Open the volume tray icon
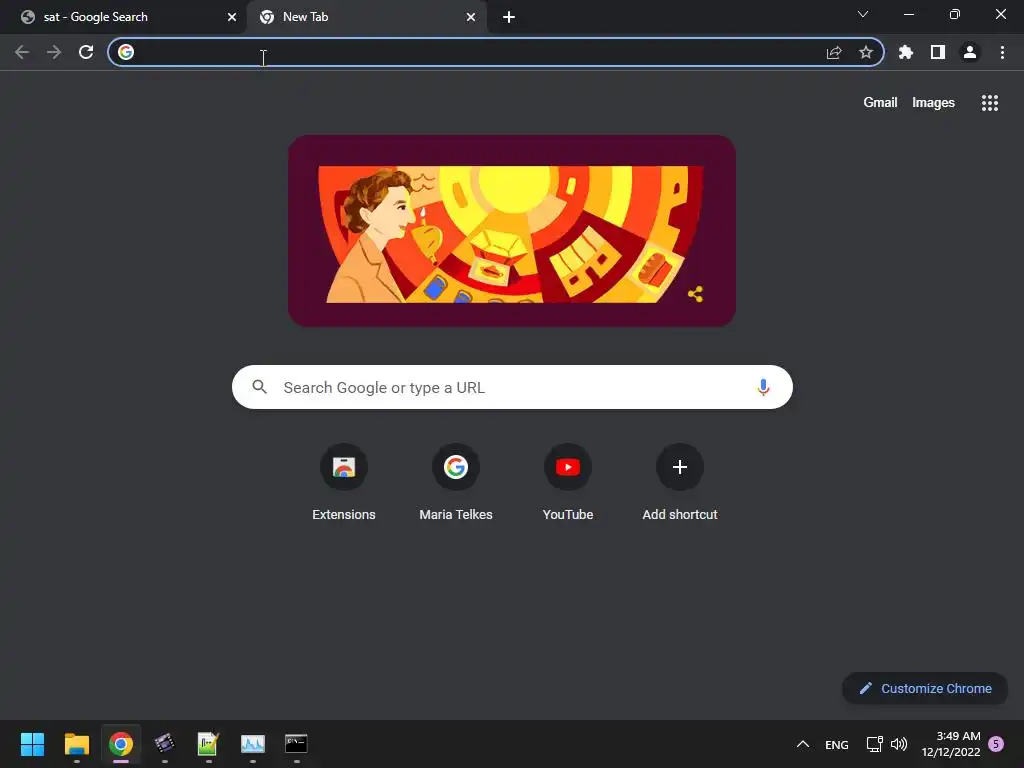The image size is (1024, 768). [x=899, y=744]
